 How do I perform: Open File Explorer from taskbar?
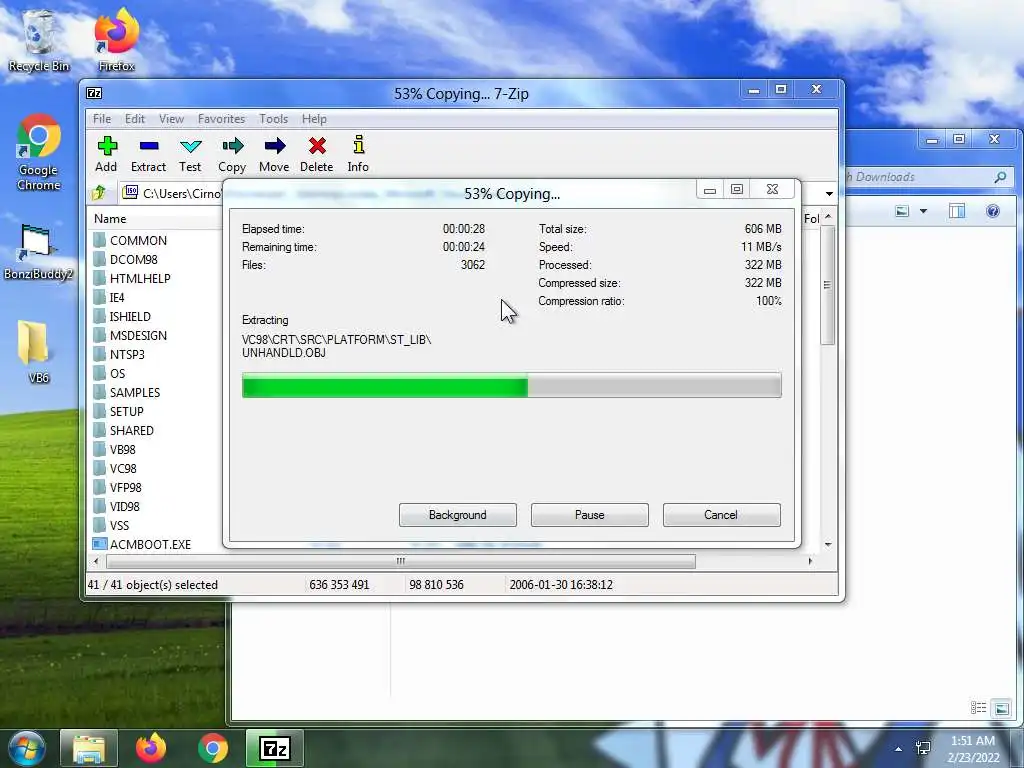[x=89, y=748]
